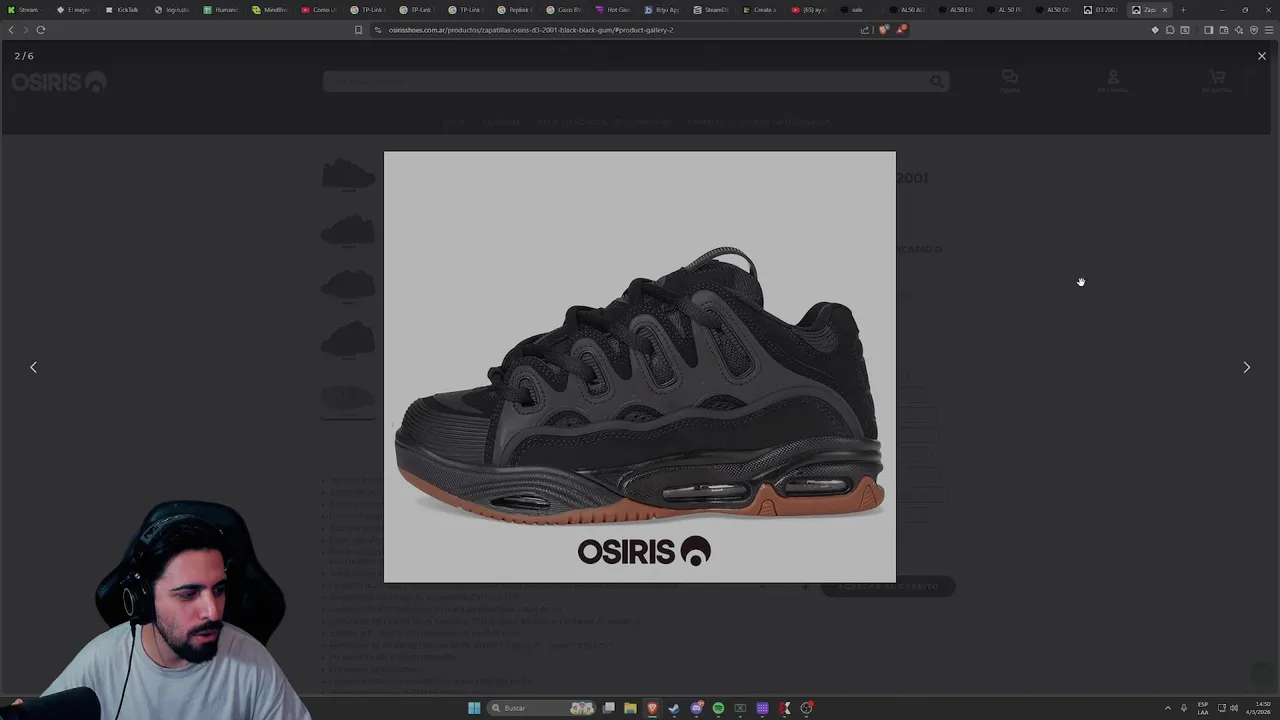Screen dimensions: 1280x720
Task: Expand the hidden system tray icons chevron
Action: [1167, 708]
